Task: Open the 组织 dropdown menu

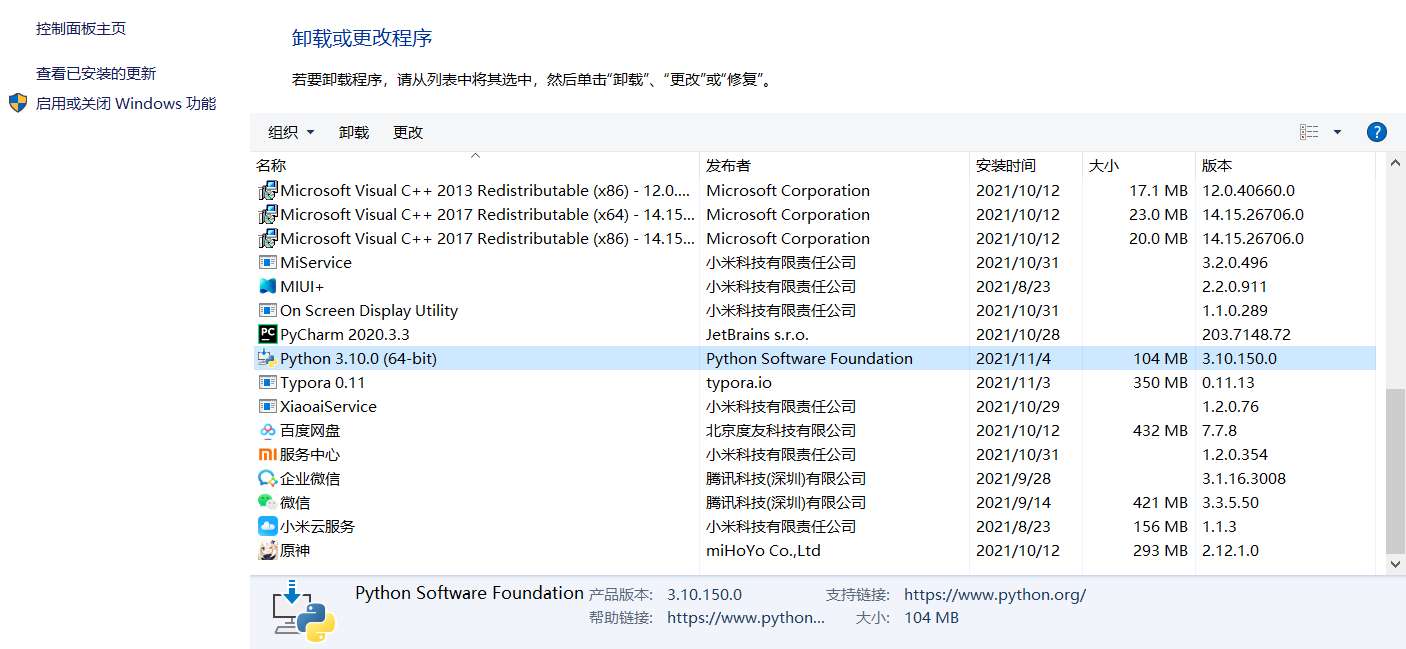Action: (291, 132)
